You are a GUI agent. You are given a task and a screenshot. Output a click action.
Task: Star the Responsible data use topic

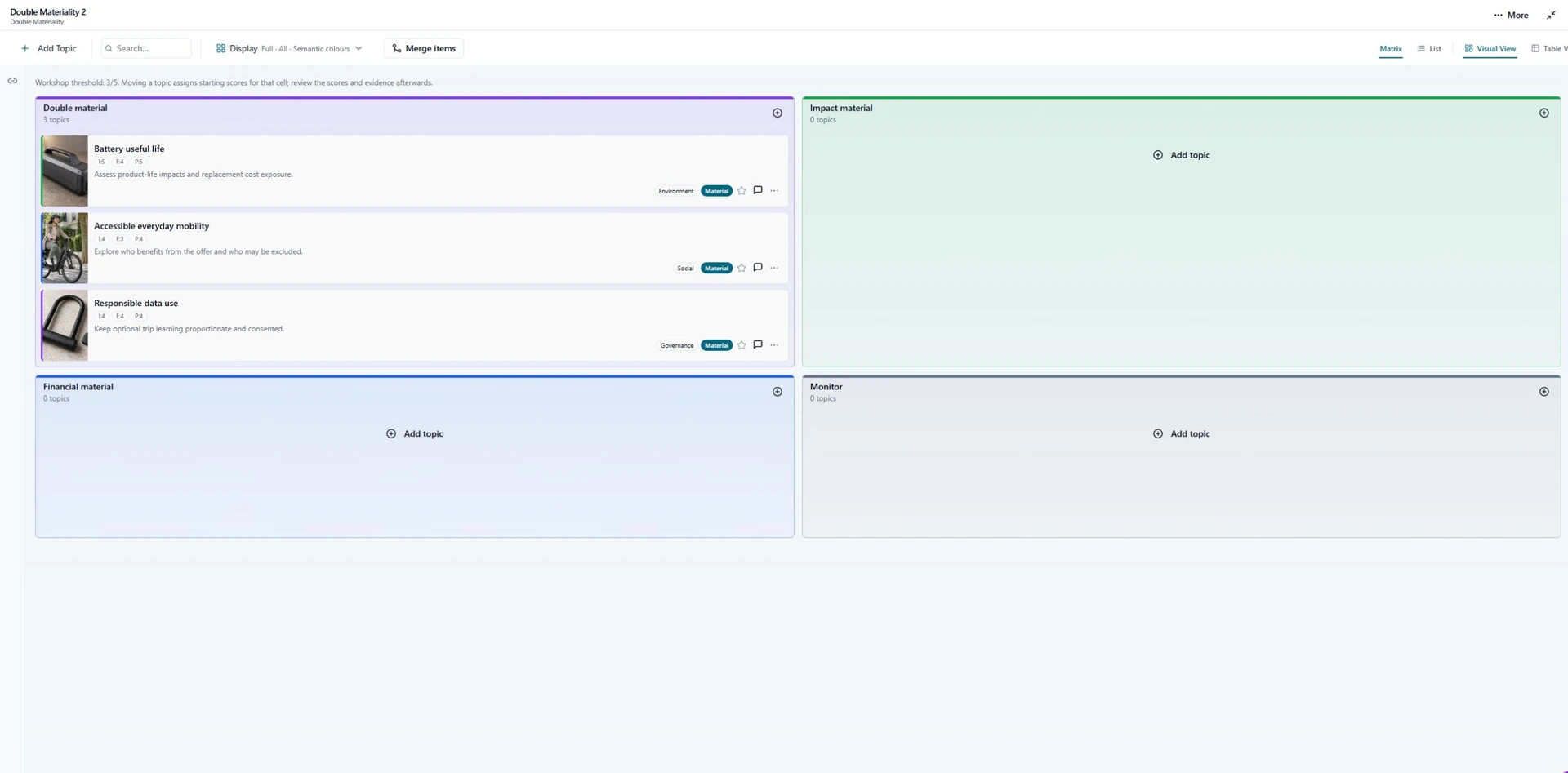tap(742, 345)
